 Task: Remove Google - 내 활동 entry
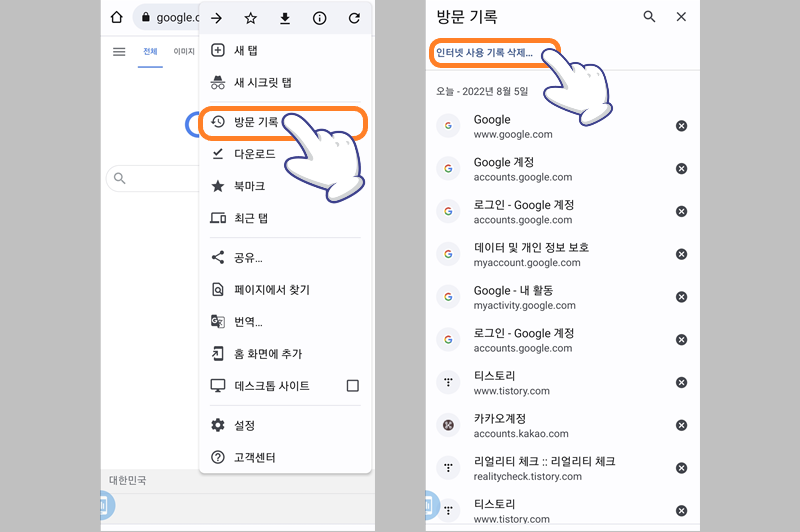(681, 297)
